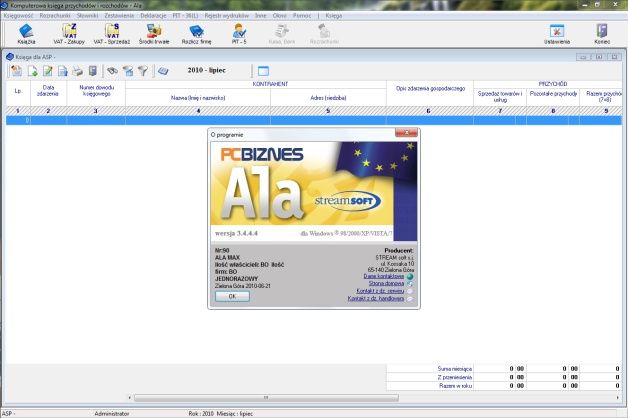Click the Adres (siedziba) column header

click(328, 98)
